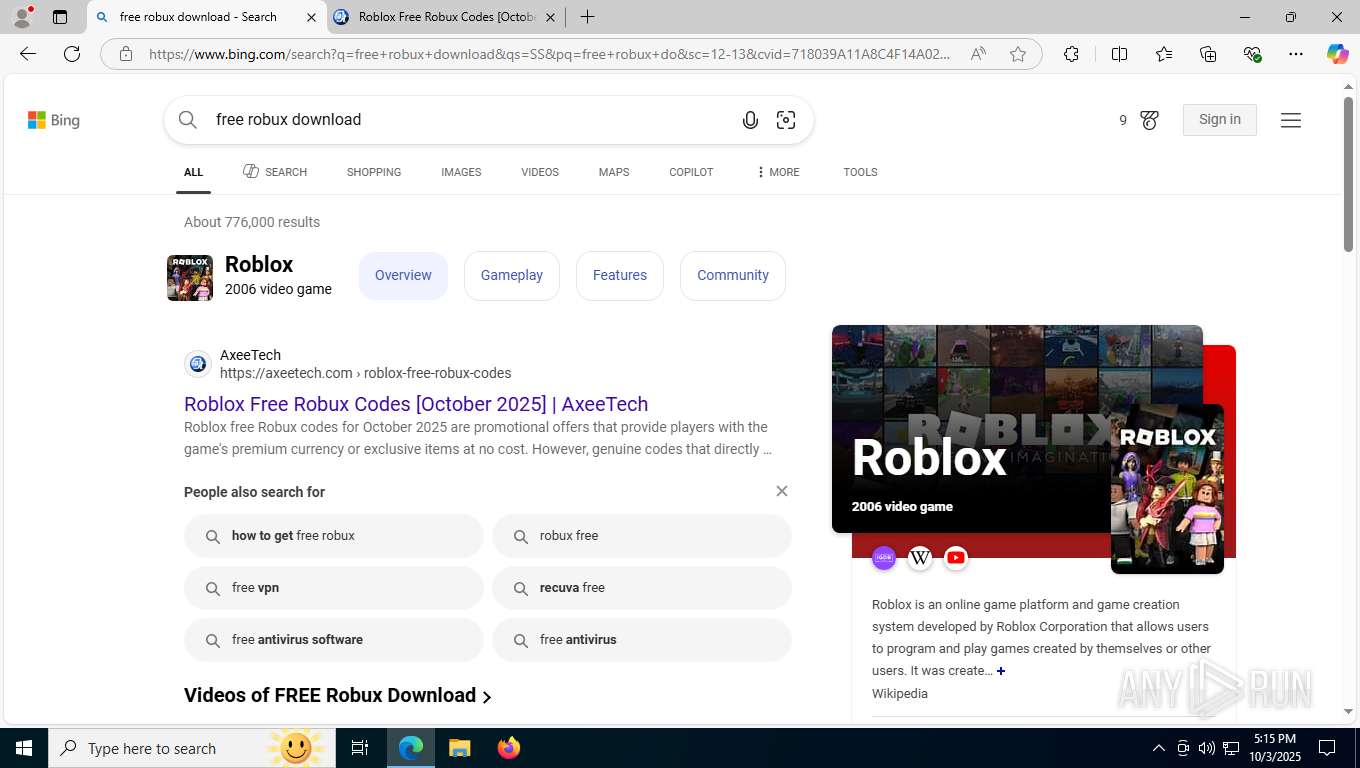
Task: Search suggestion recuva free
Action: click(641, 588)
